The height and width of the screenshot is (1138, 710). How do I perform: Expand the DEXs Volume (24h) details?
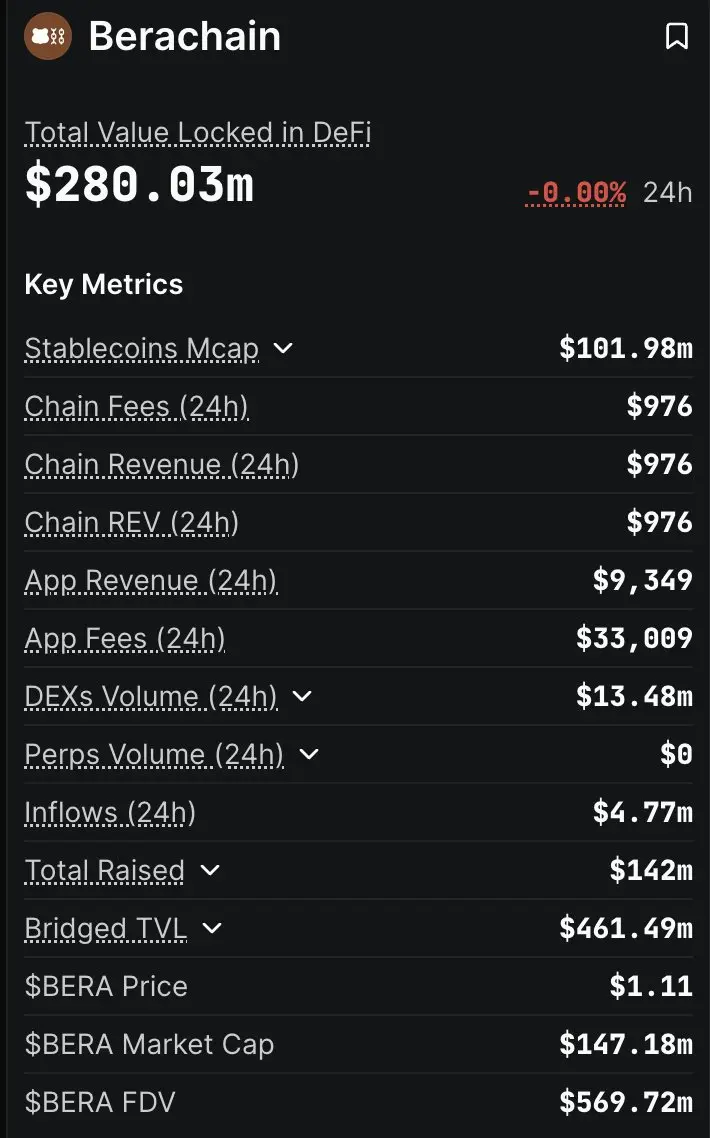pyautogui.click(x=302, y=696)
